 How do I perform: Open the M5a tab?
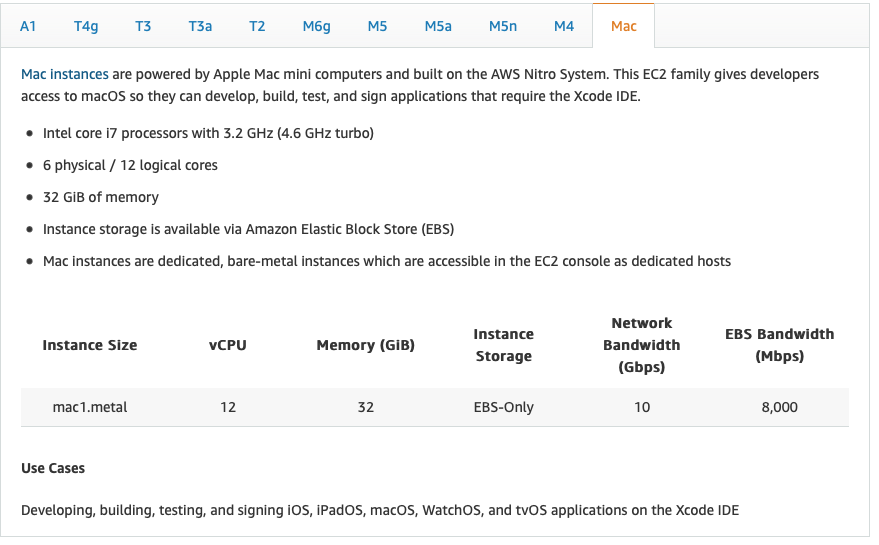[x=438, y=26]
